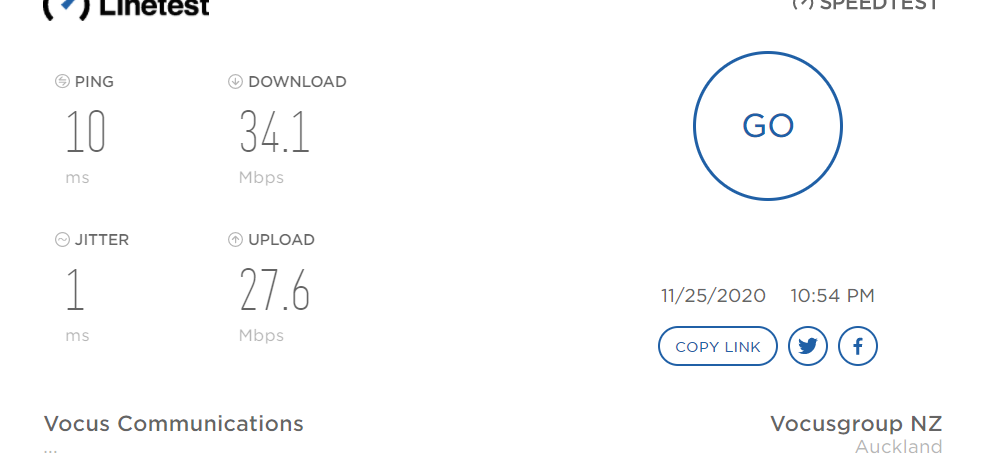990x461 pixels.
Task: Click the Jitter wave icon
Action: pyautogui.click(x=62, y=239)
